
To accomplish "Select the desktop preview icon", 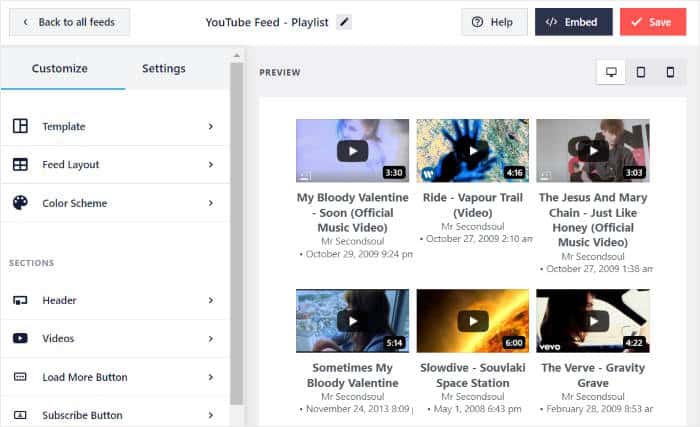I will click(611, 72).
